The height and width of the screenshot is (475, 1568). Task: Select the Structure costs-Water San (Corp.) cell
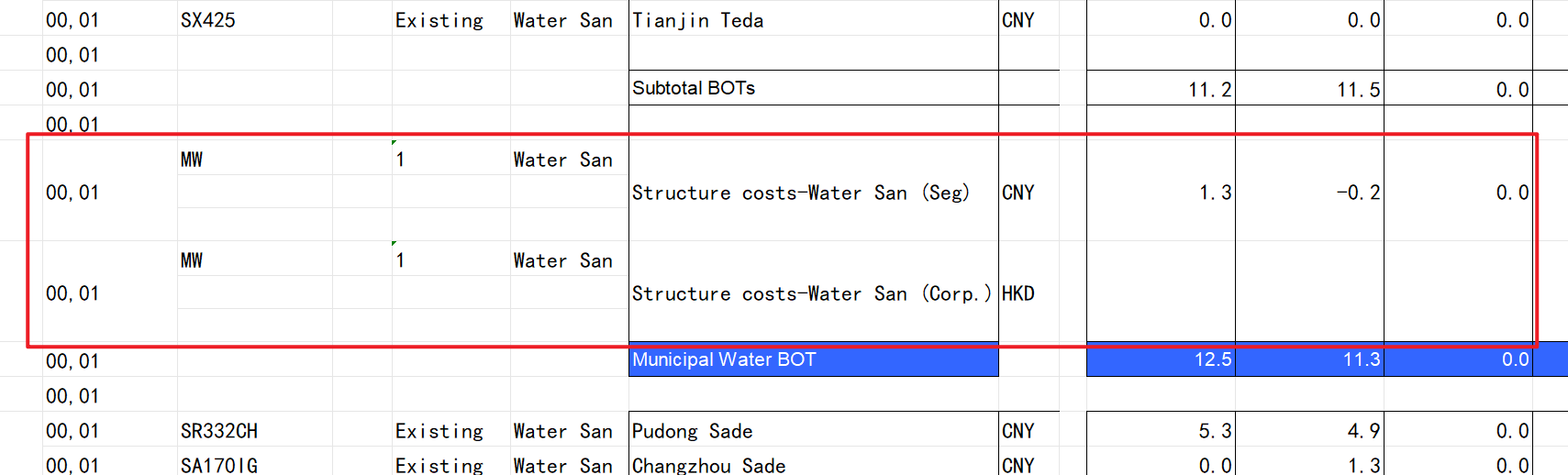point(811,293)
